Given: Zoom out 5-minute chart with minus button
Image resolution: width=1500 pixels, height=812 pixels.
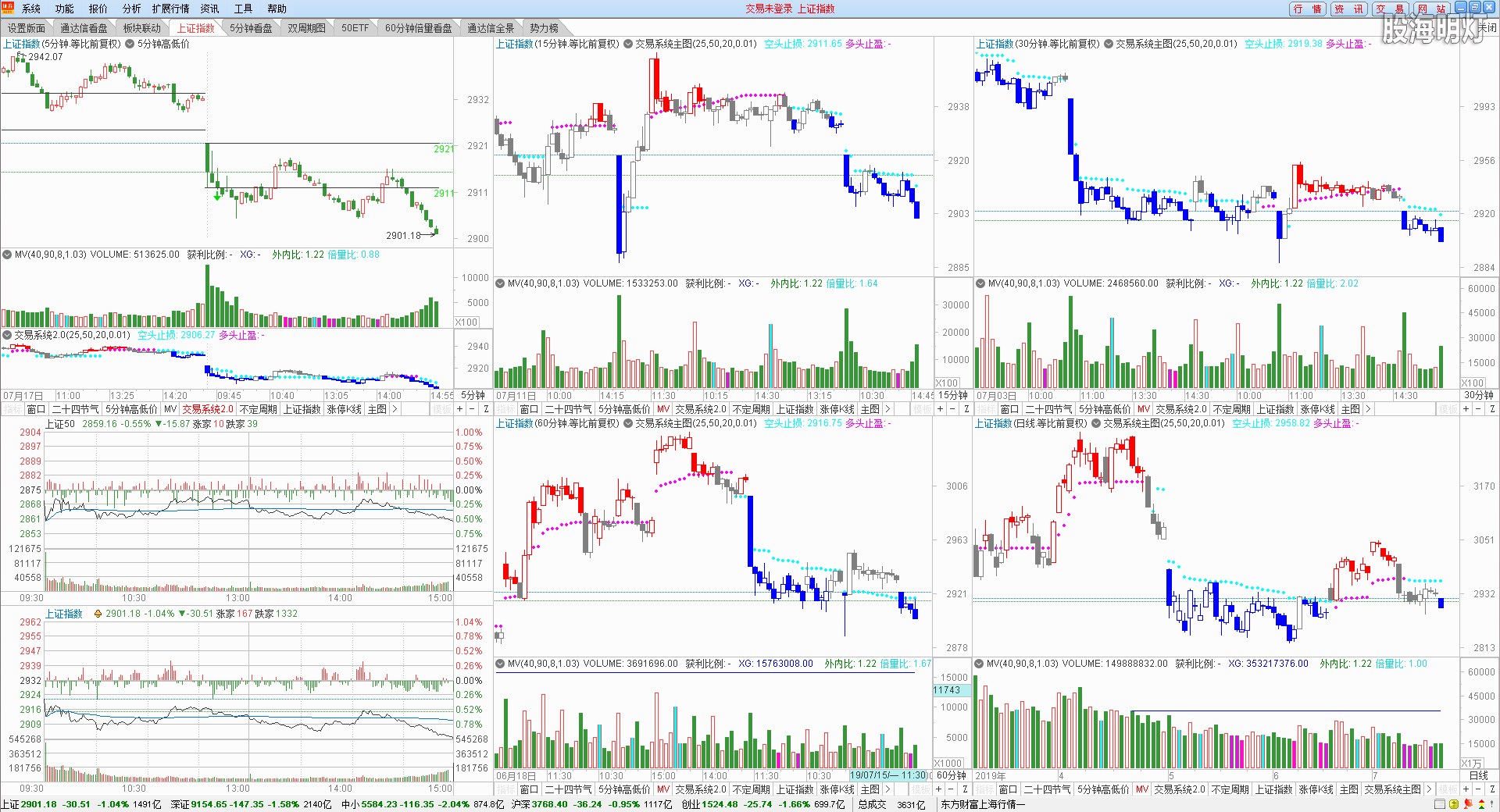Looking at the screenshot, I should point(472,409).
